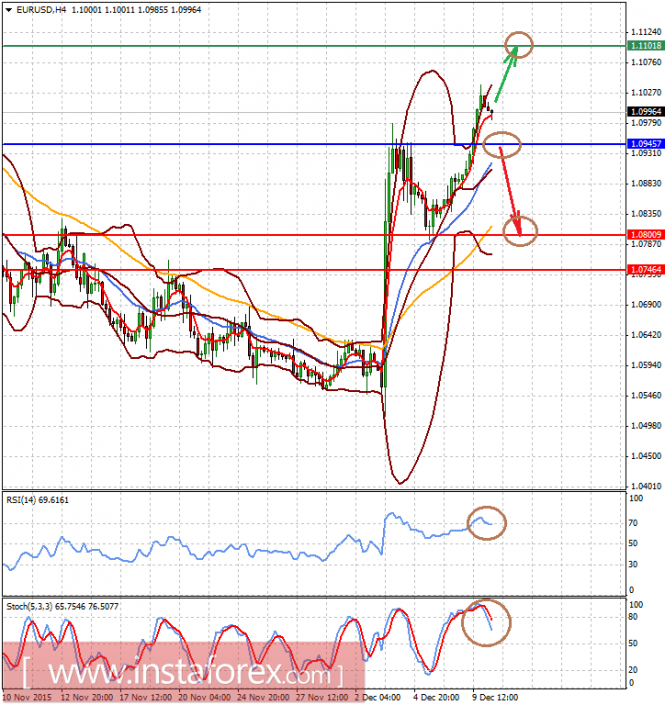Click the EURUSD,H4 symbol title text
Viewport: 665px width, 705px height.
41,9
